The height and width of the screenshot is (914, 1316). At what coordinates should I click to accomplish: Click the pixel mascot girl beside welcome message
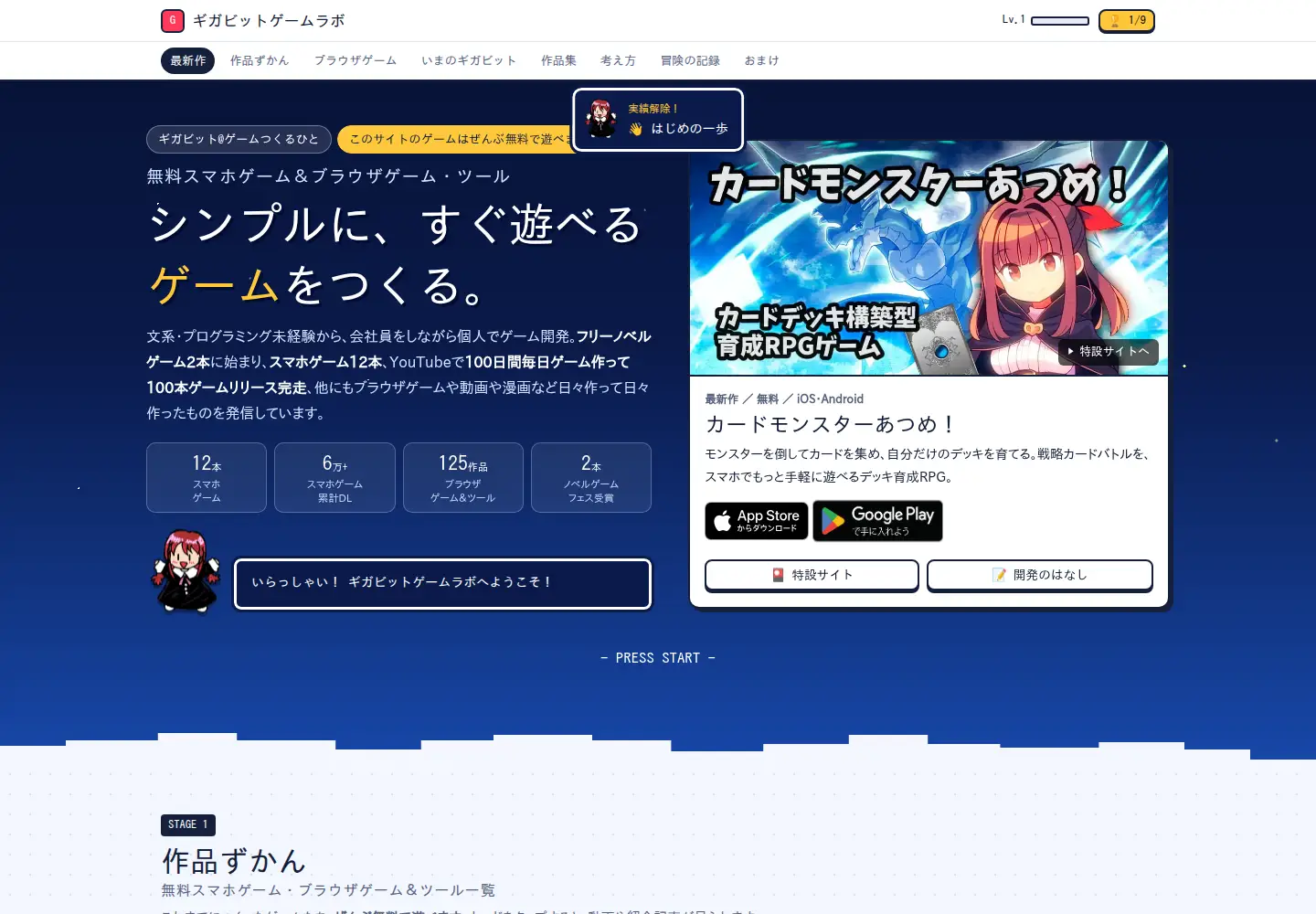[186, 571]
